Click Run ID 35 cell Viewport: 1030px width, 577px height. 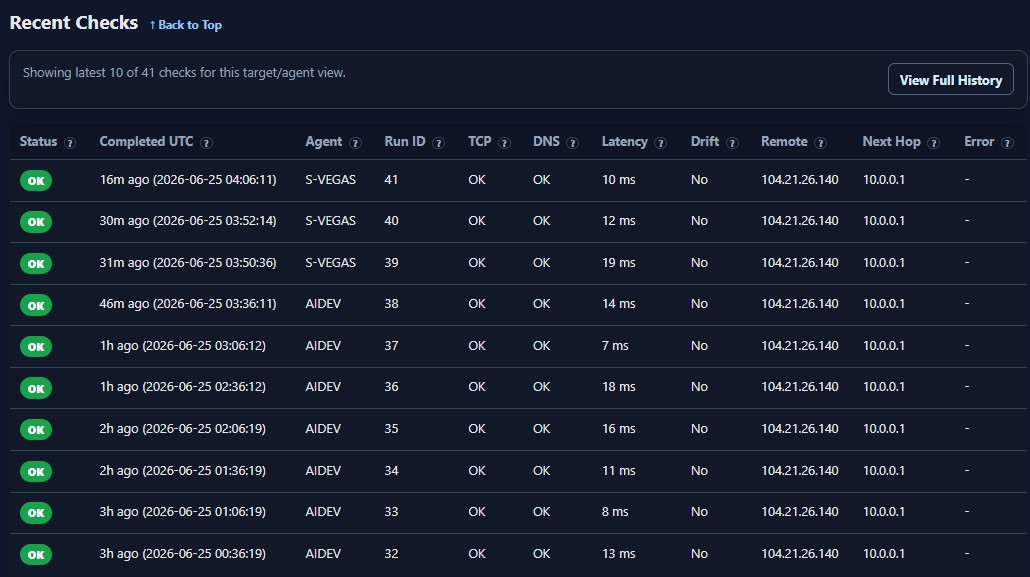point(392,429)
